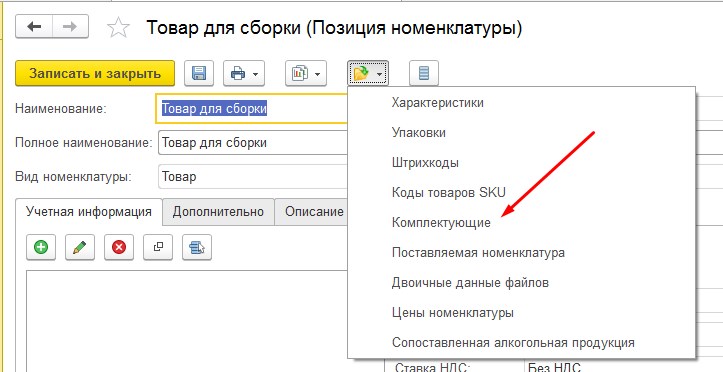723x372 pixels.
Task: Click the 'Записать и закрыть' button
Action: pyautogui.click(x=95, y=73)
